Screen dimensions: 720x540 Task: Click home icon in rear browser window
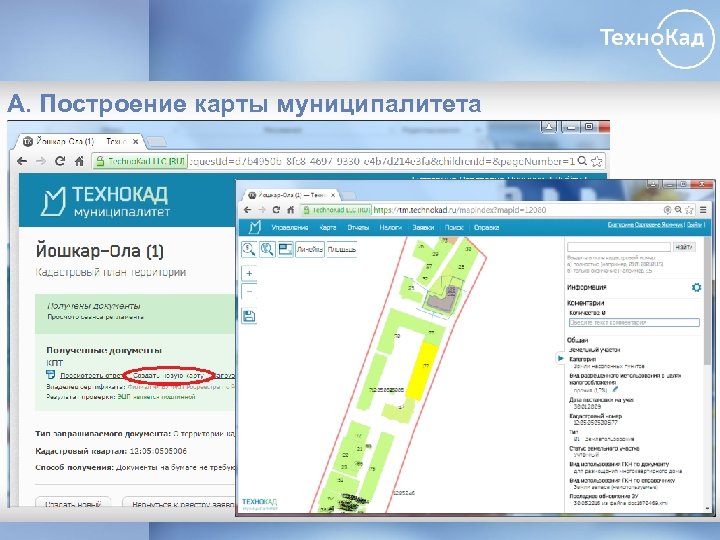[79, 161]
